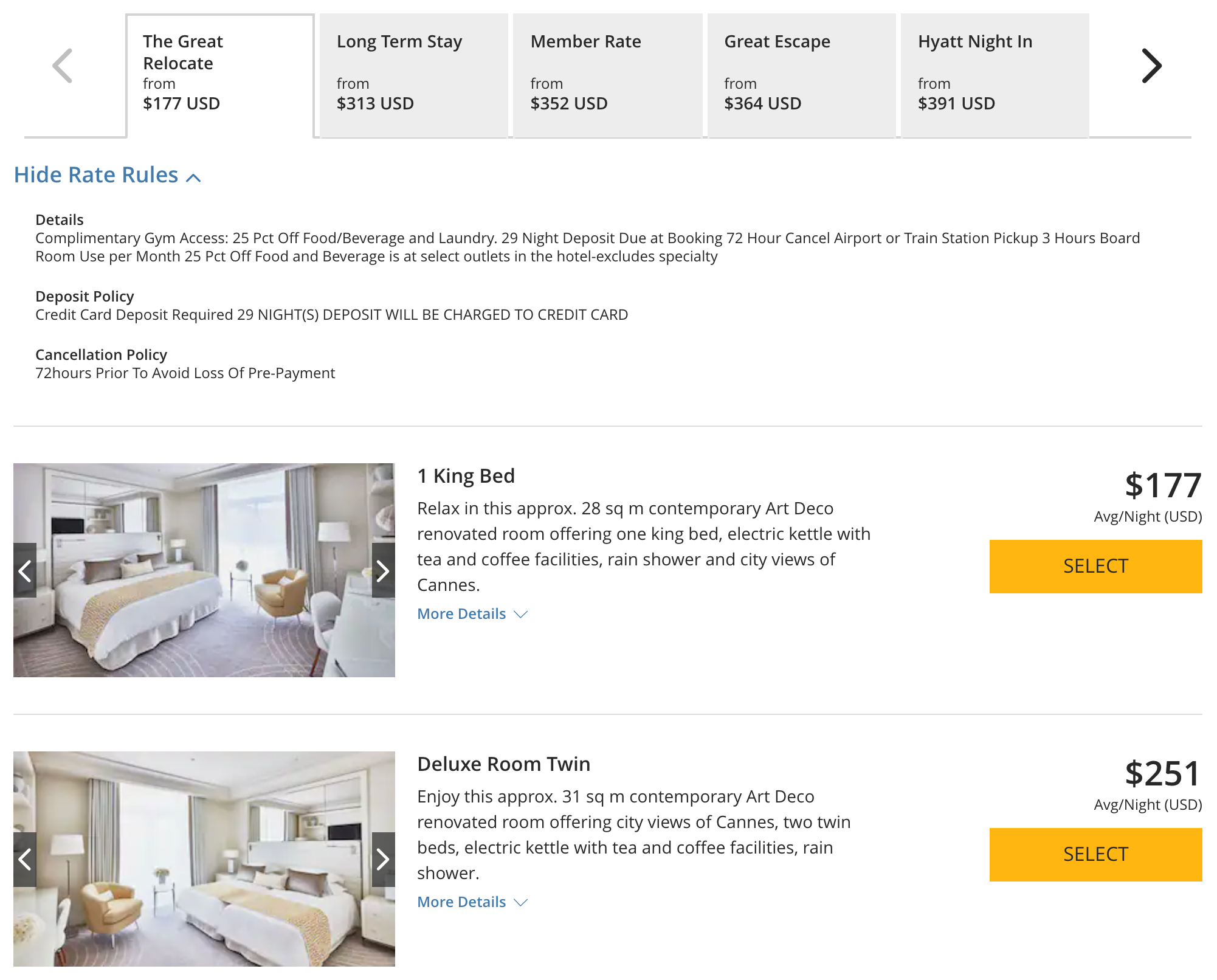Show previous photo of 1 King Bed room
1217x980 pixels.
coord(25,571)
